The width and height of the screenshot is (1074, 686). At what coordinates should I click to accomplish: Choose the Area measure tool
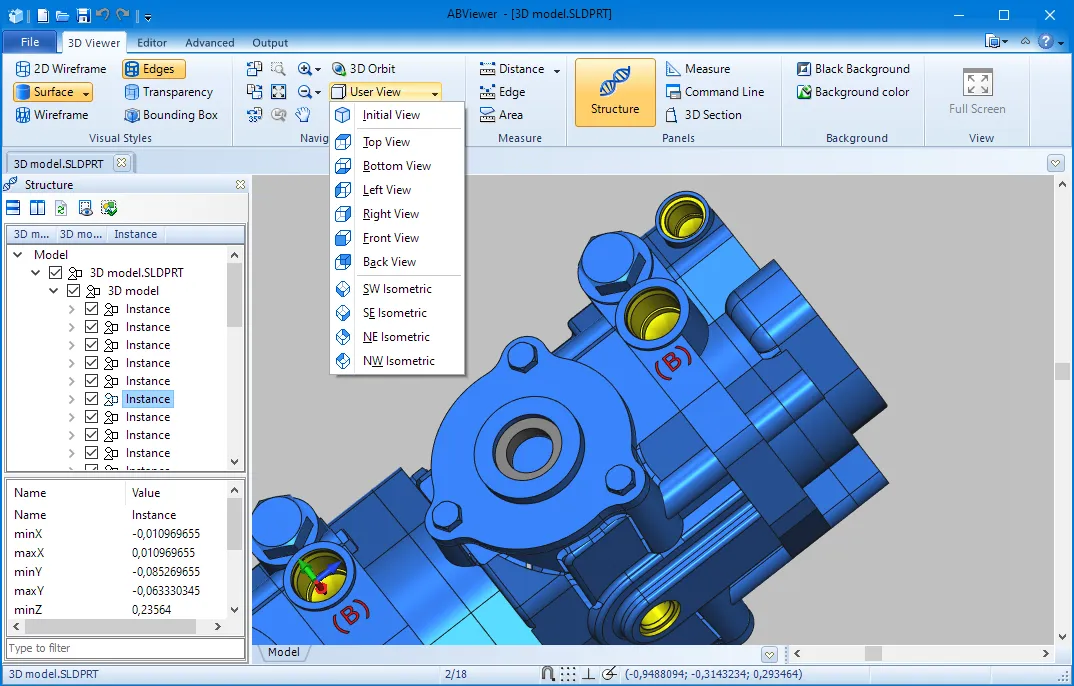click(x=501, y=114)
